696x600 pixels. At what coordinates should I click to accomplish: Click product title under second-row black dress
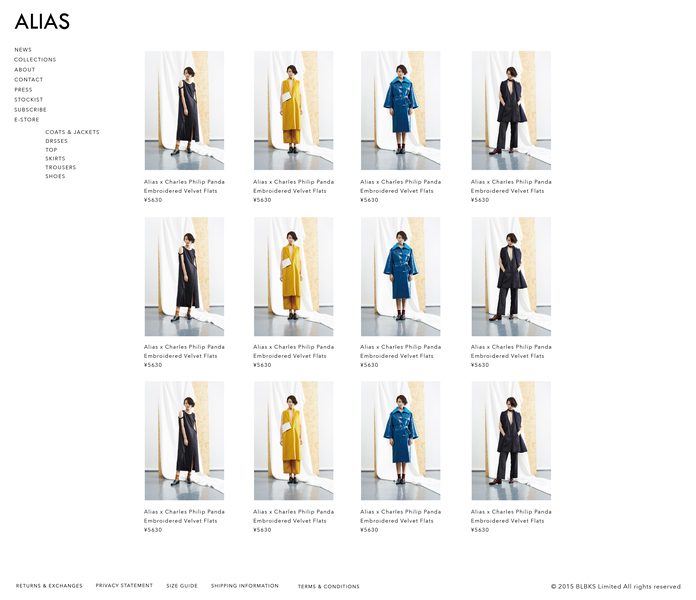point(184,351)
